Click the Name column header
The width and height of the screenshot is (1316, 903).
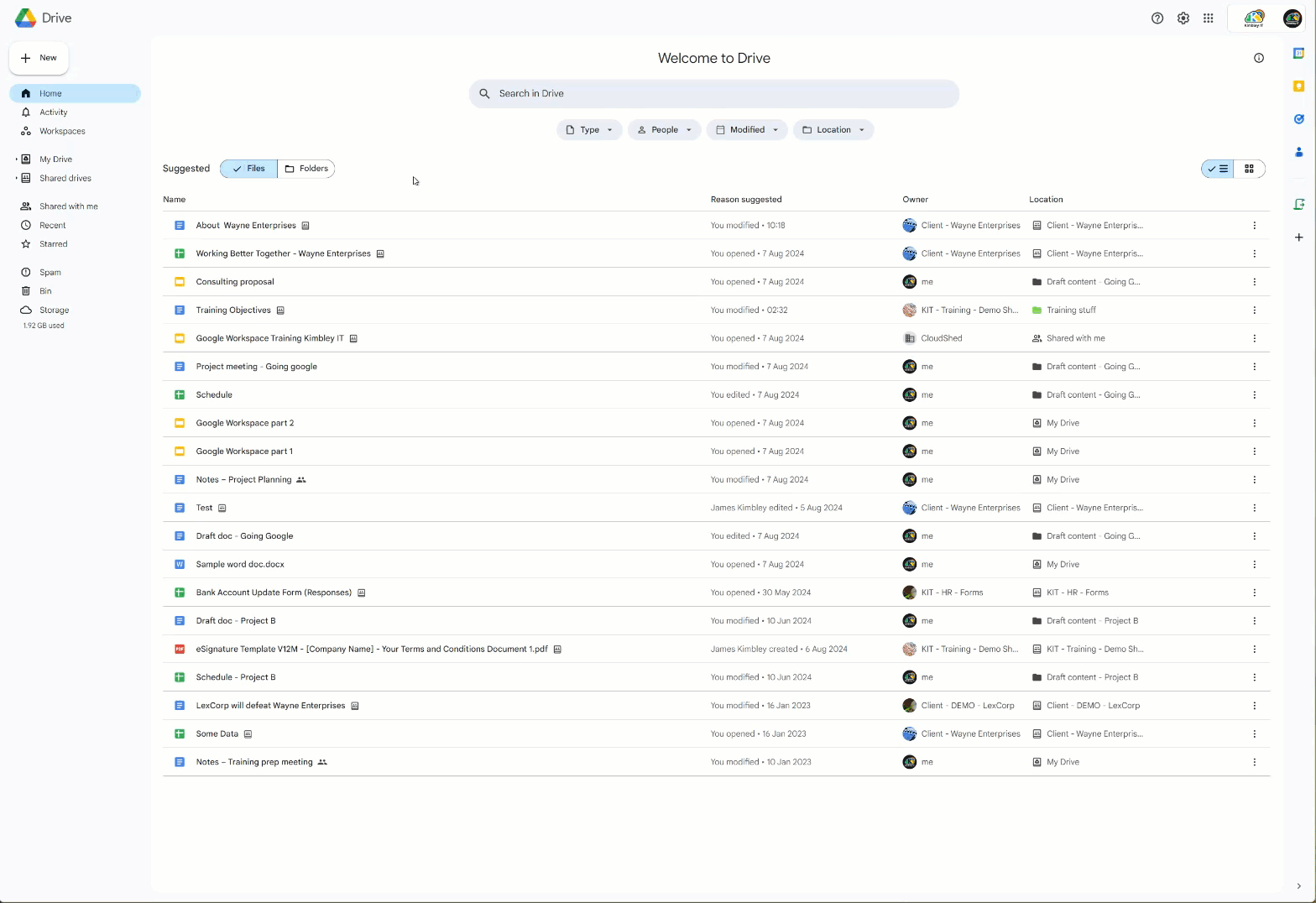(175, 200)
